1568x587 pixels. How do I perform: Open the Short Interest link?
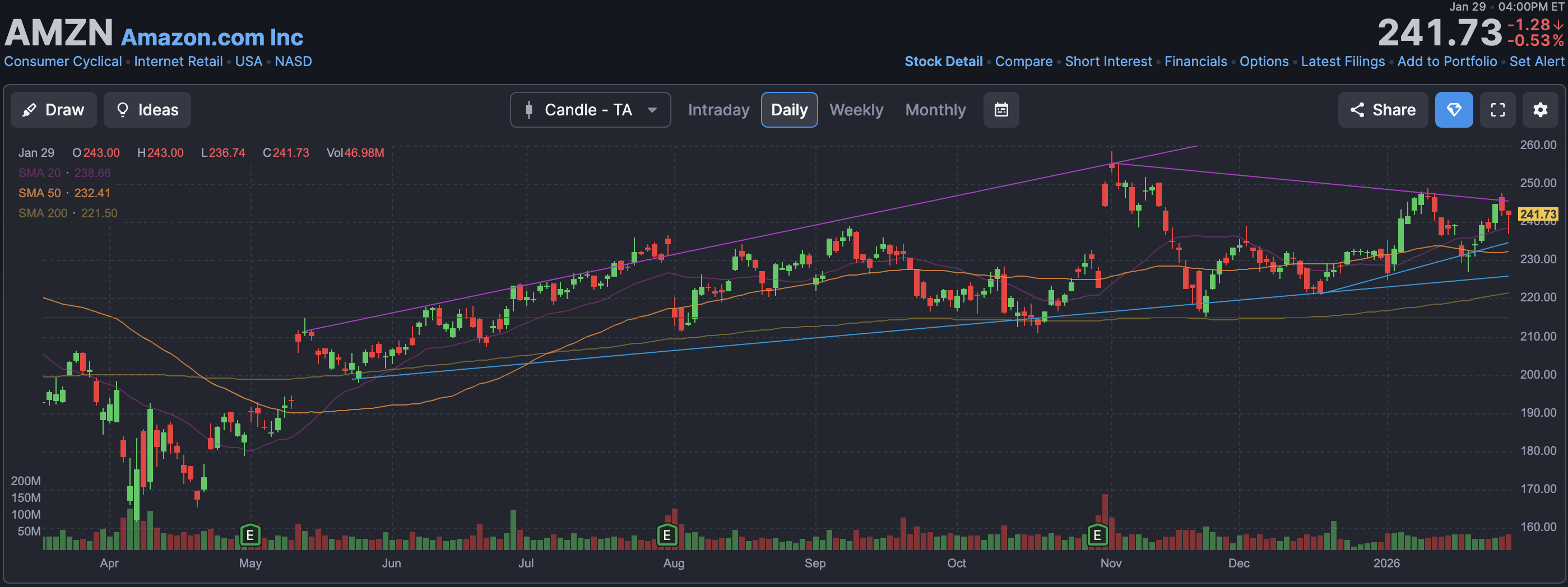point(1108,62)
